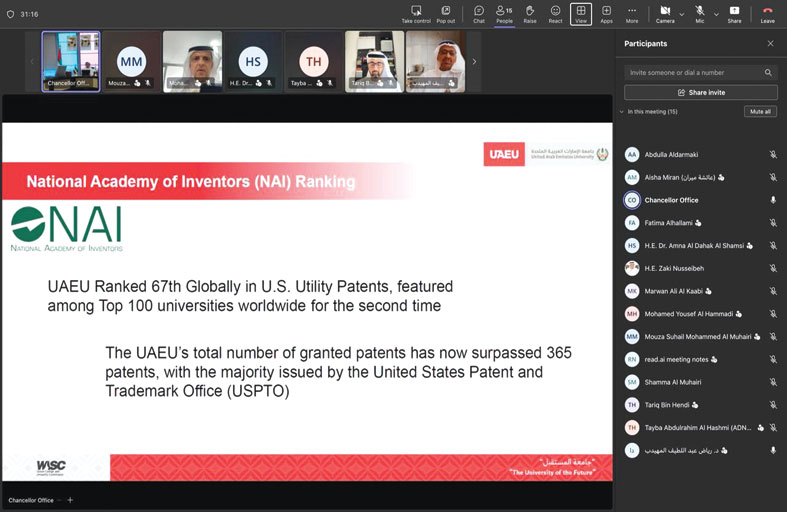Click the Take control icon

click(x=416, y=13)
